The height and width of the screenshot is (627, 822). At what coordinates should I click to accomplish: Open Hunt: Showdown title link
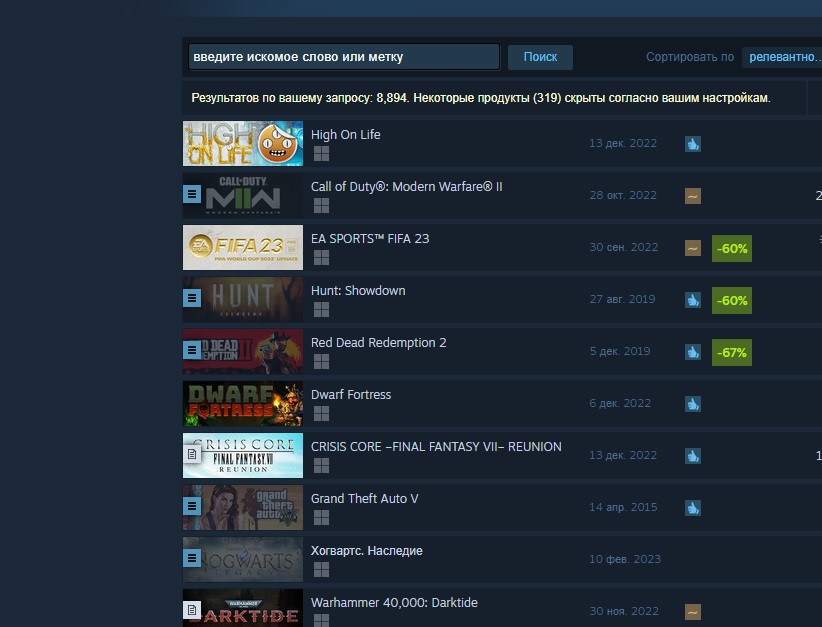[358, 290]
